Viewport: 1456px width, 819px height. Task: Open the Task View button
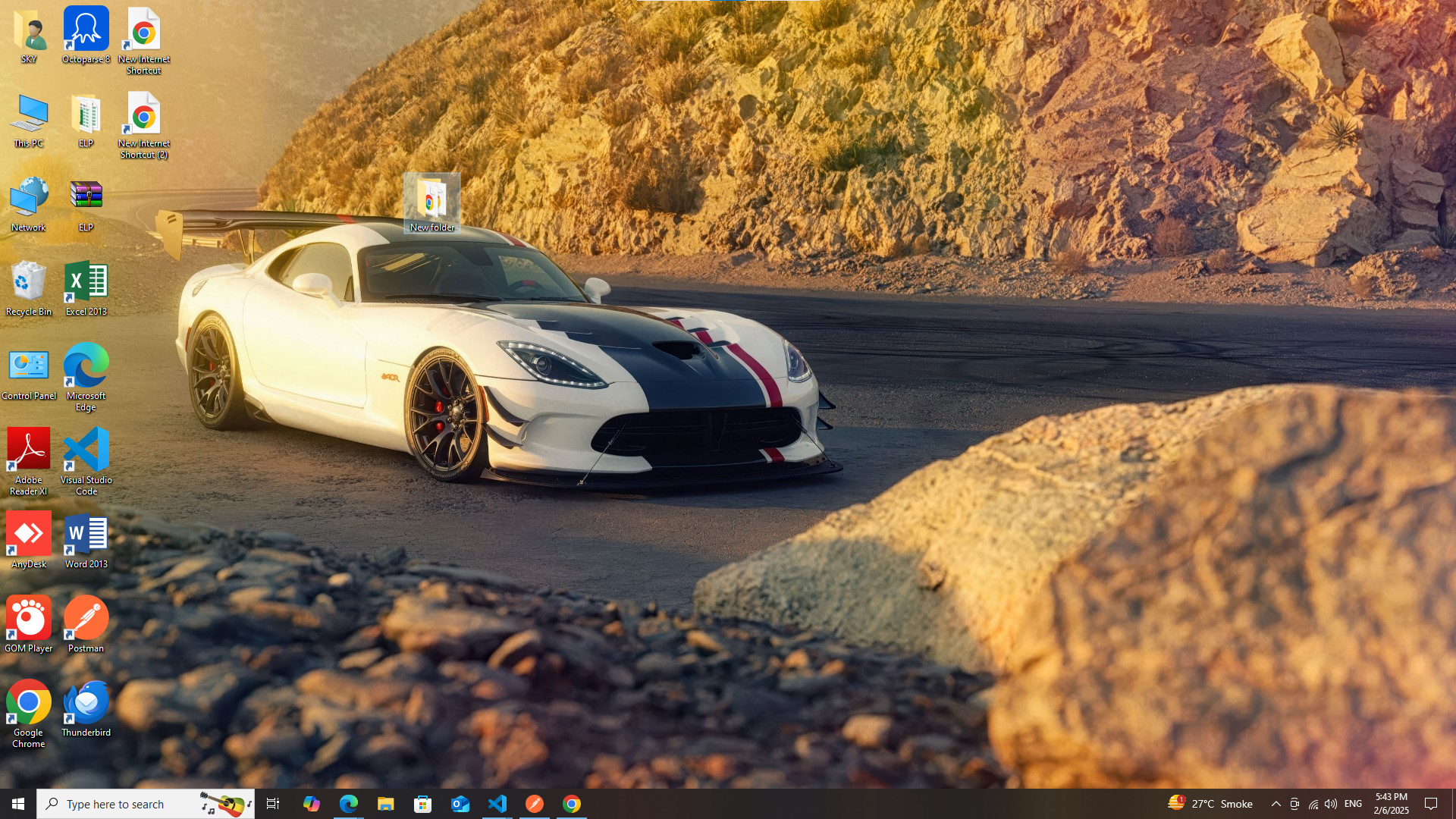[x=273, y=804]
